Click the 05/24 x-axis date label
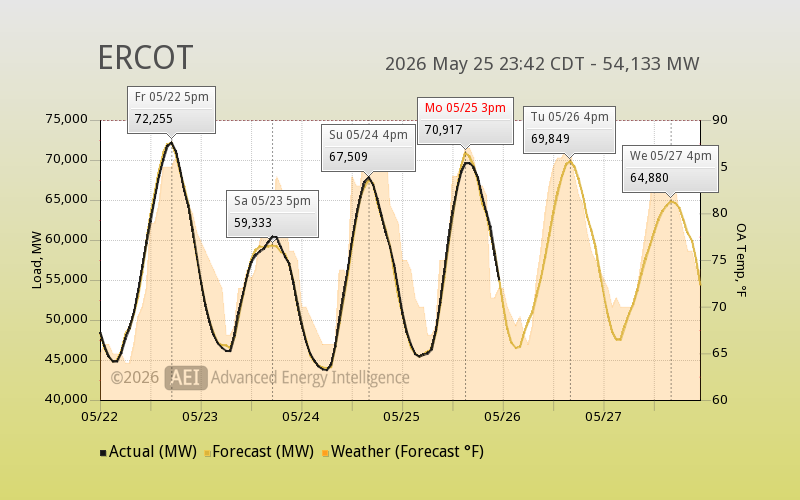The height and width of the screenshot is (500, 800). coord(301,417)
